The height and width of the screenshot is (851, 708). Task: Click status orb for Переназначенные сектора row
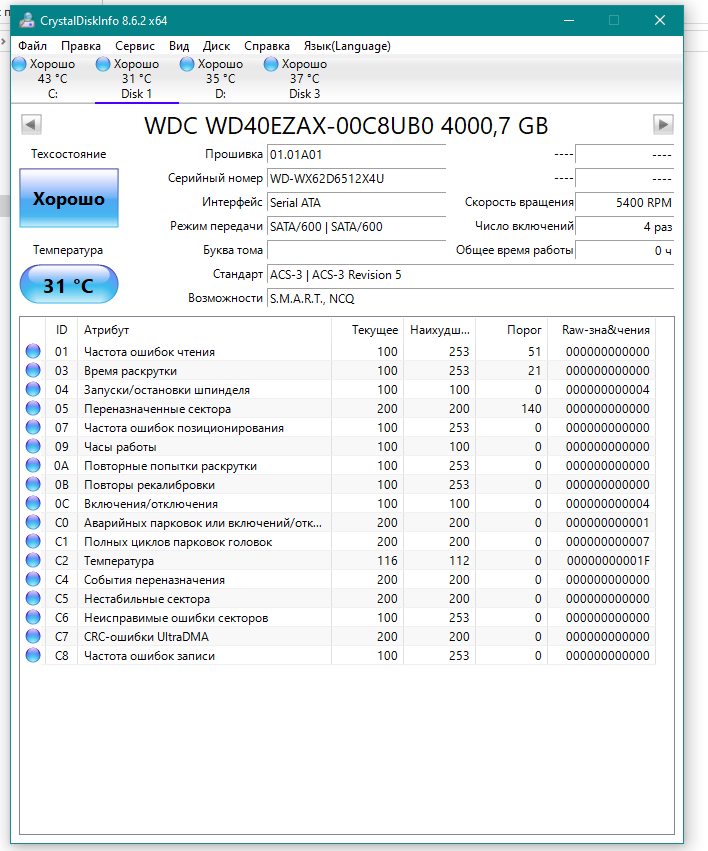[33, 408]
